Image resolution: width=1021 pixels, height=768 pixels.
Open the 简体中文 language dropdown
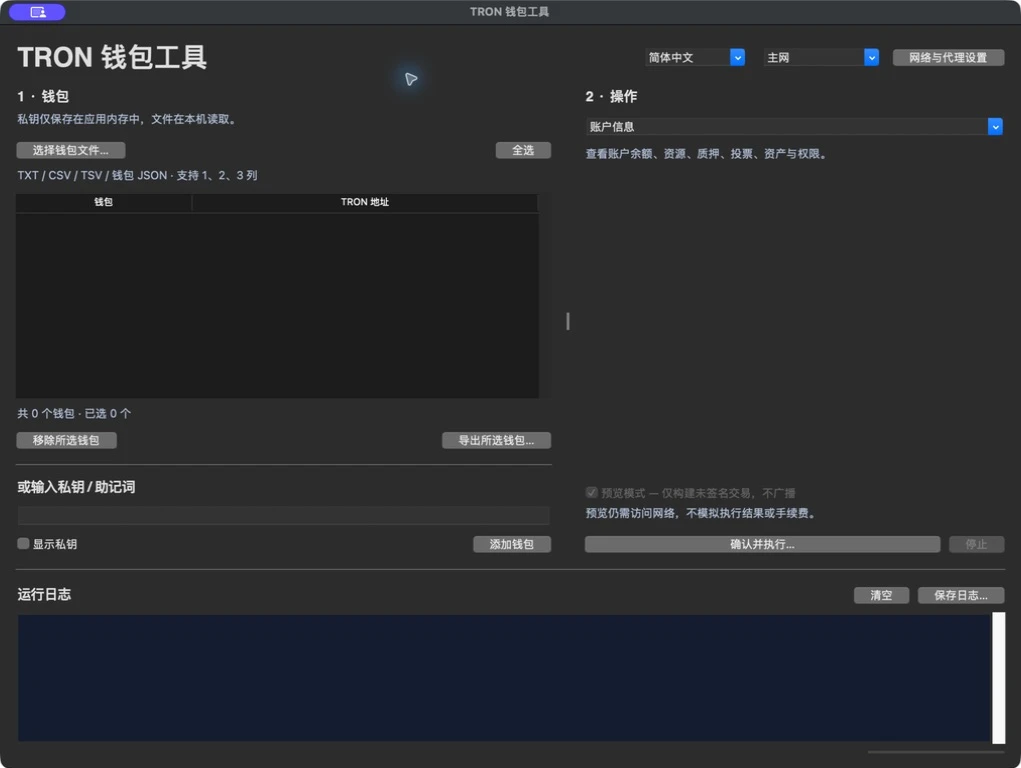pos(695,57)
